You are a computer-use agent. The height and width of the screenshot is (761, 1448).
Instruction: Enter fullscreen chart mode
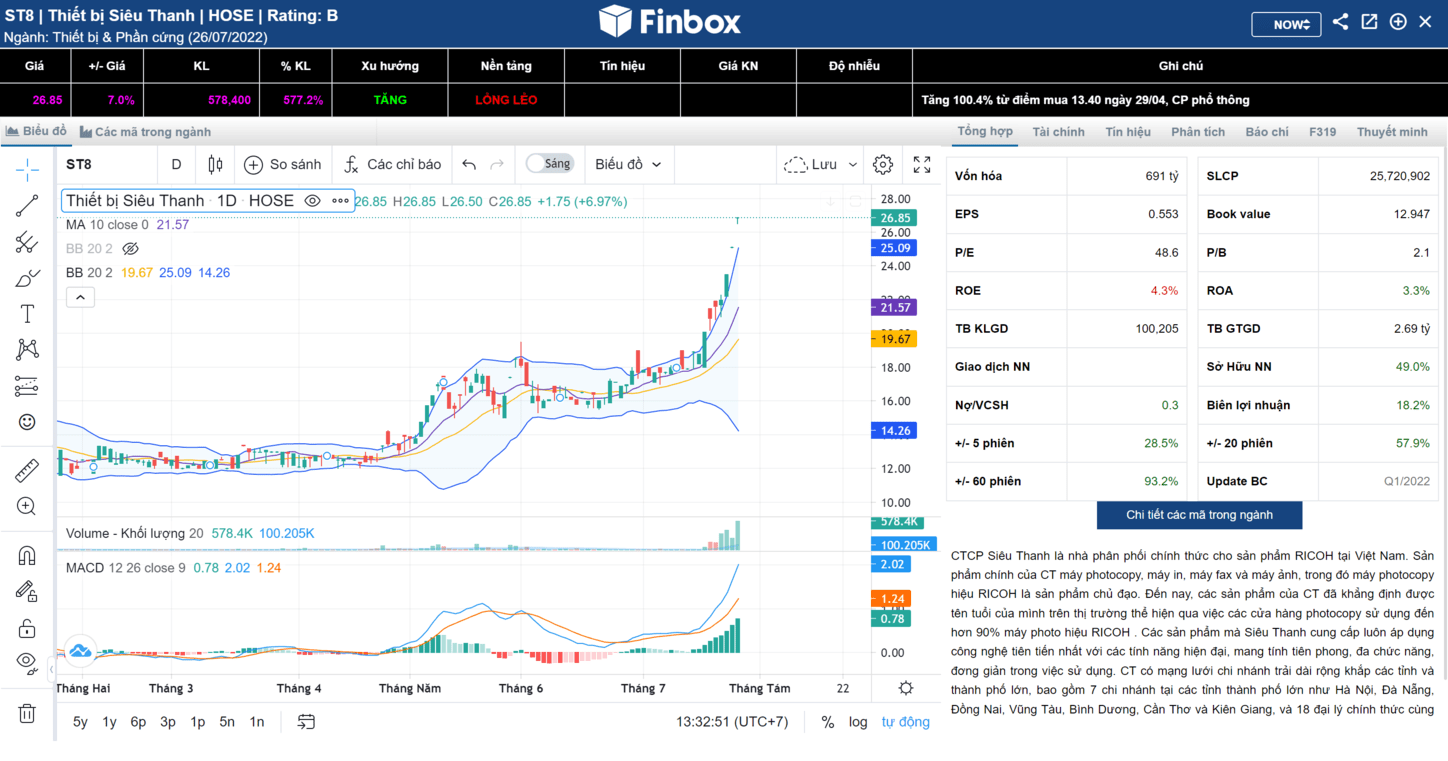(922, 165)
